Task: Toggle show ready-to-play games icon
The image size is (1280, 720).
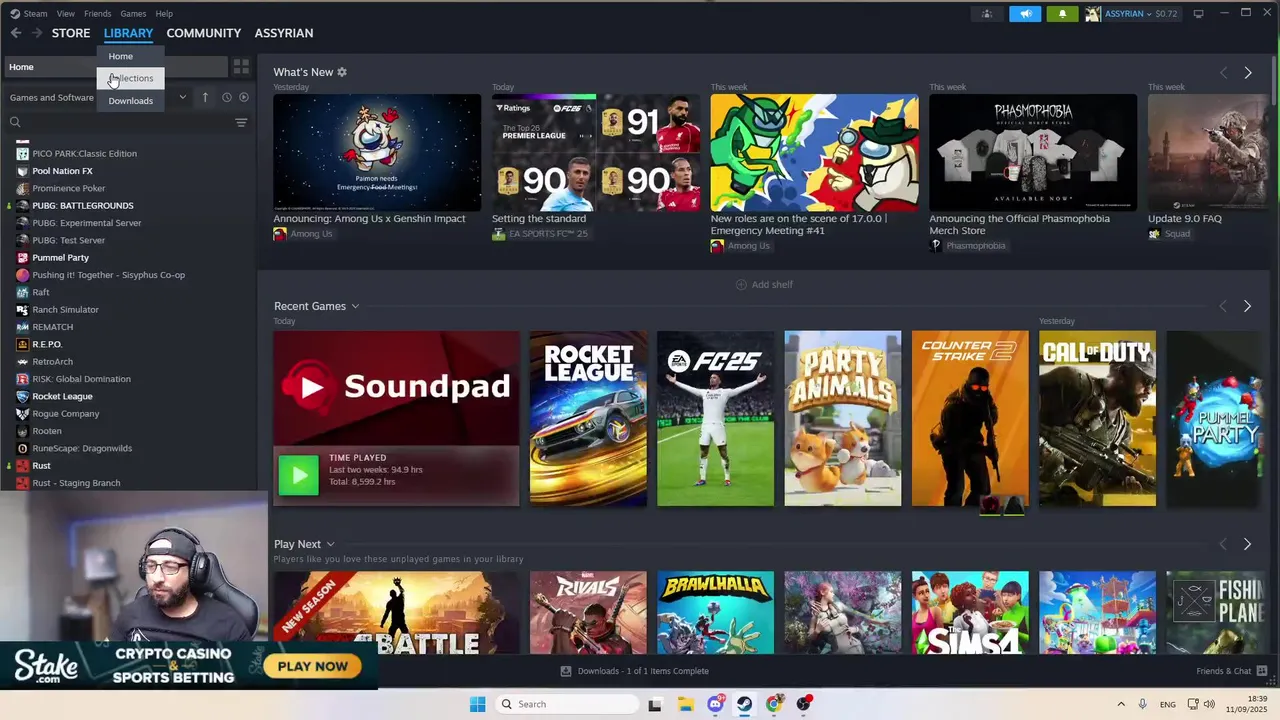Action: [x=243, y=97]
